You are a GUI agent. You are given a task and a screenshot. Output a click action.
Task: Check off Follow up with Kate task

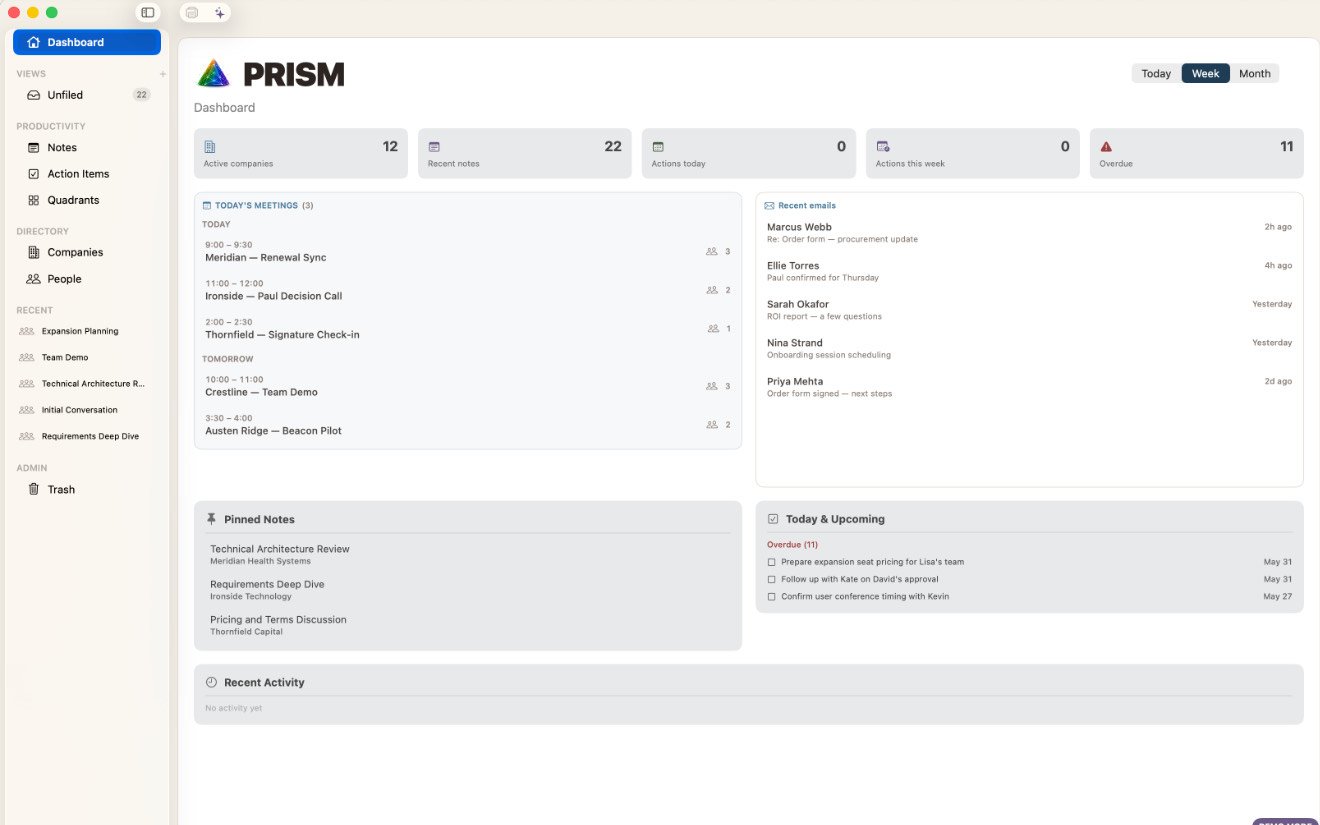771,579
